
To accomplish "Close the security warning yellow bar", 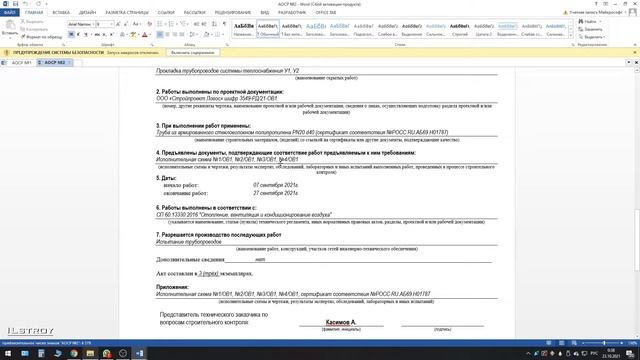I will 635,53.
